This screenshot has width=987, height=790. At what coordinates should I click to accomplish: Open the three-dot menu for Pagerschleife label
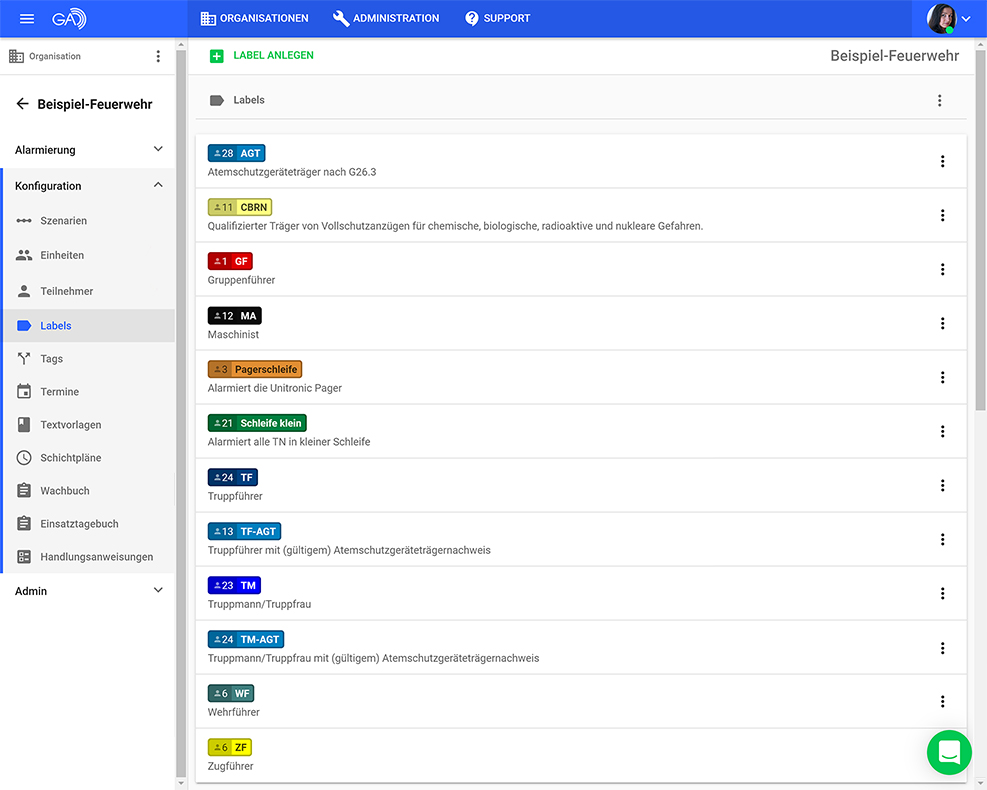click(942, 377)
